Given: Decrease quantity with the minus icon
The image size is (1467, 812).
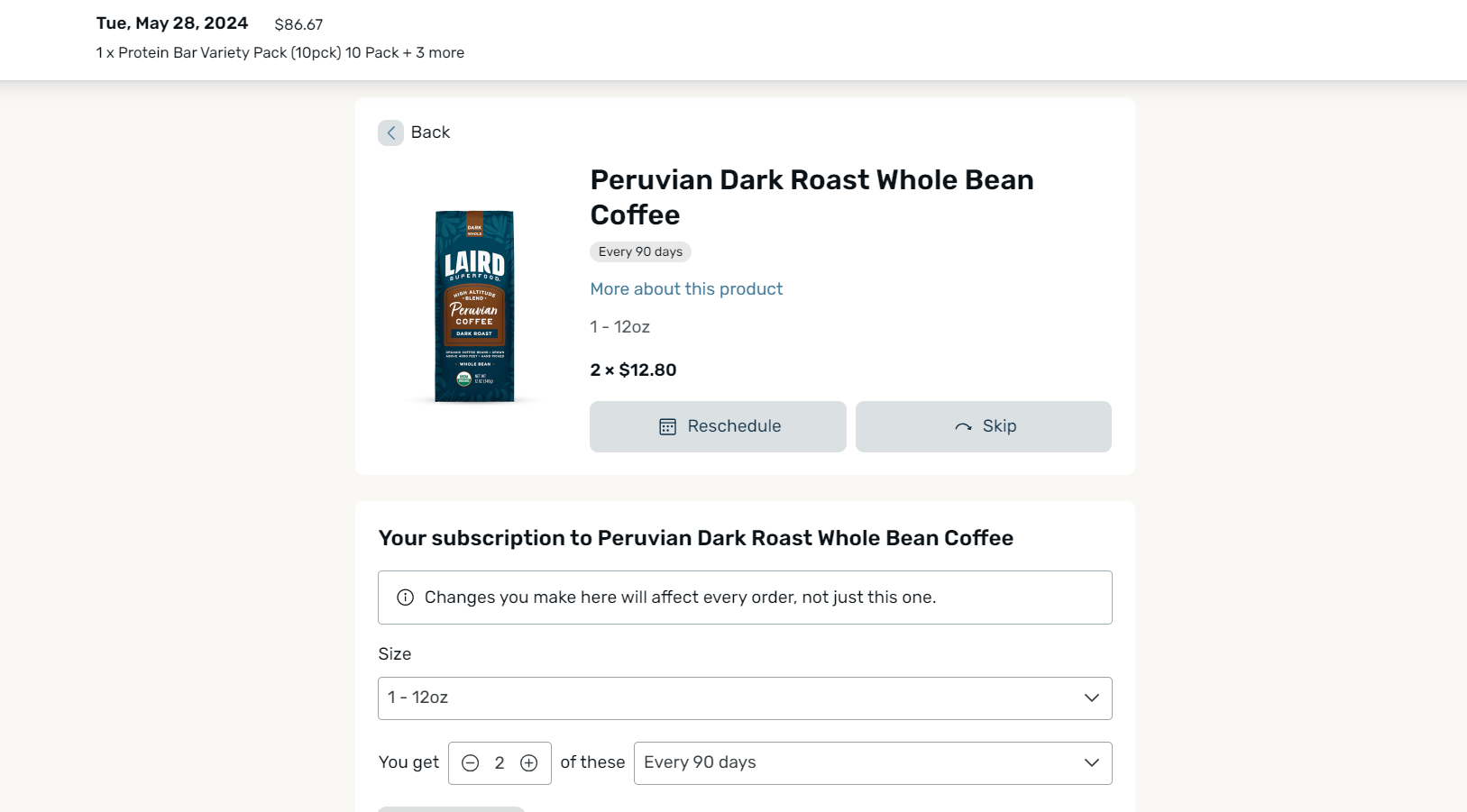Looking at the screenshot, I should click(x=470, y=763).
